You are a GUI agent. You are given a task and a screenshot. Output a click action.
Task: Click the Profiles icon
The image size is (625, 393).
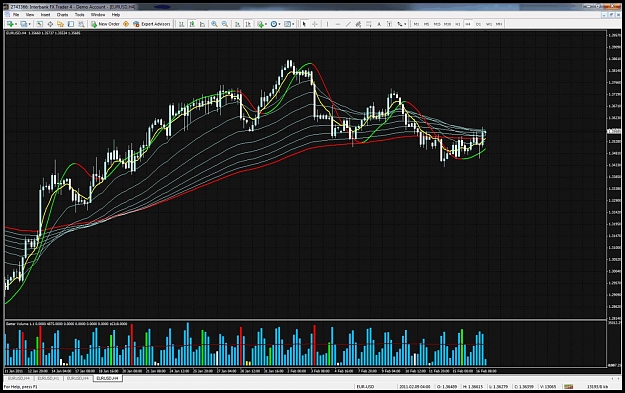(x=24, y=24)
